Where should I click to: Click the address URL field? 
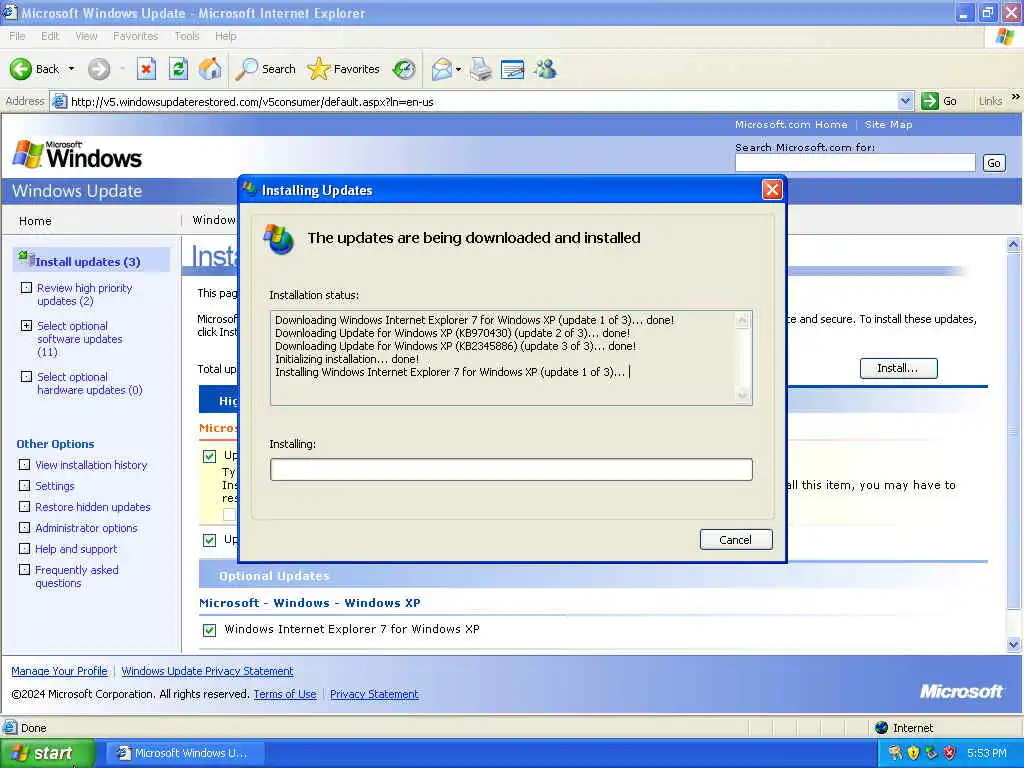tap(483, 101)
